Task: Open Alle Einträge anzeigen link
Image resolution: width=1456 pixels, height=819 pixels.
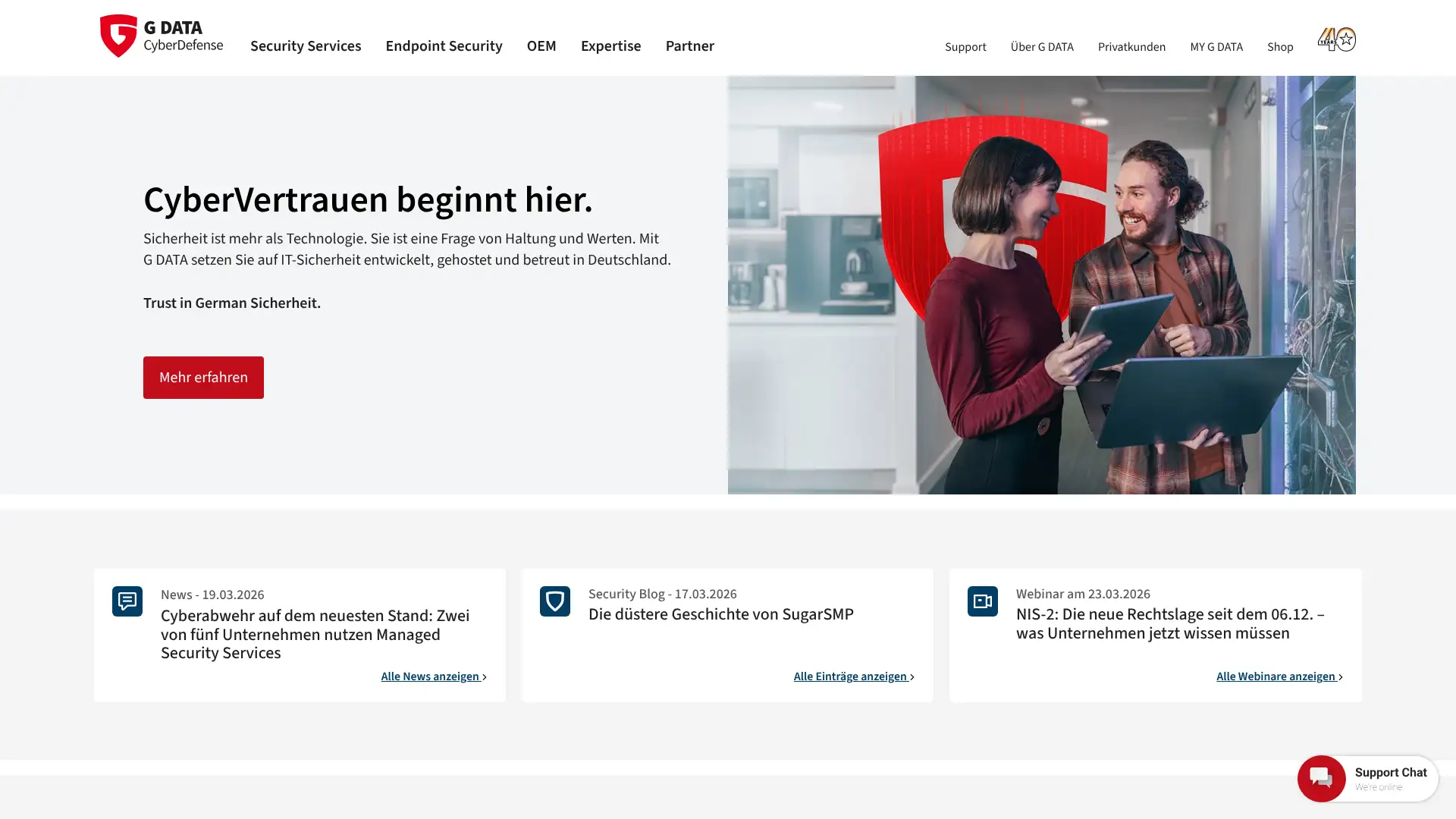Action: 854,676
